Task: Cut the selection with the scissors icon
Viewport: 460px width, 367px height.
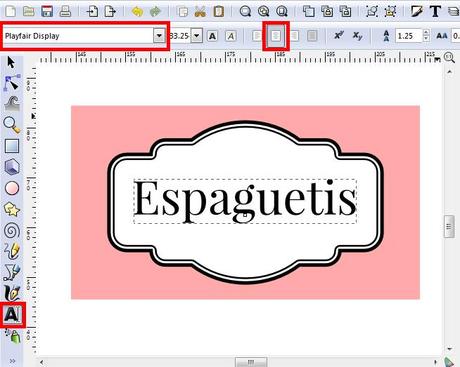Action: (200, 11)
